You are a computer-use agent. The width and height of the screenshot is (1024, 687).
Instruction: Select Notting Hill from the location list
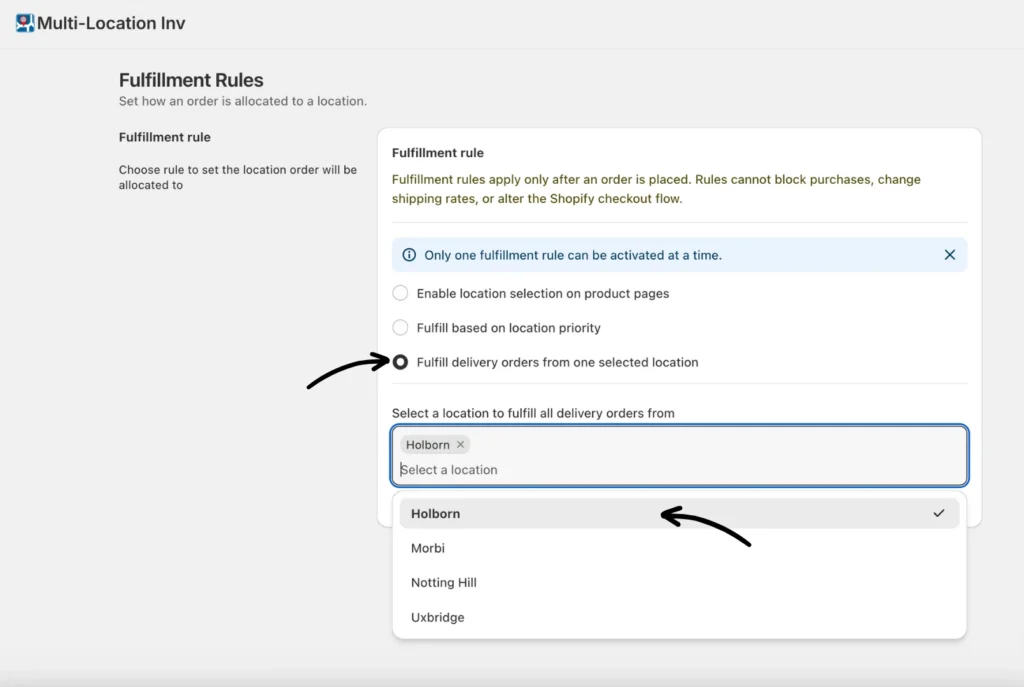coord(444,583)
